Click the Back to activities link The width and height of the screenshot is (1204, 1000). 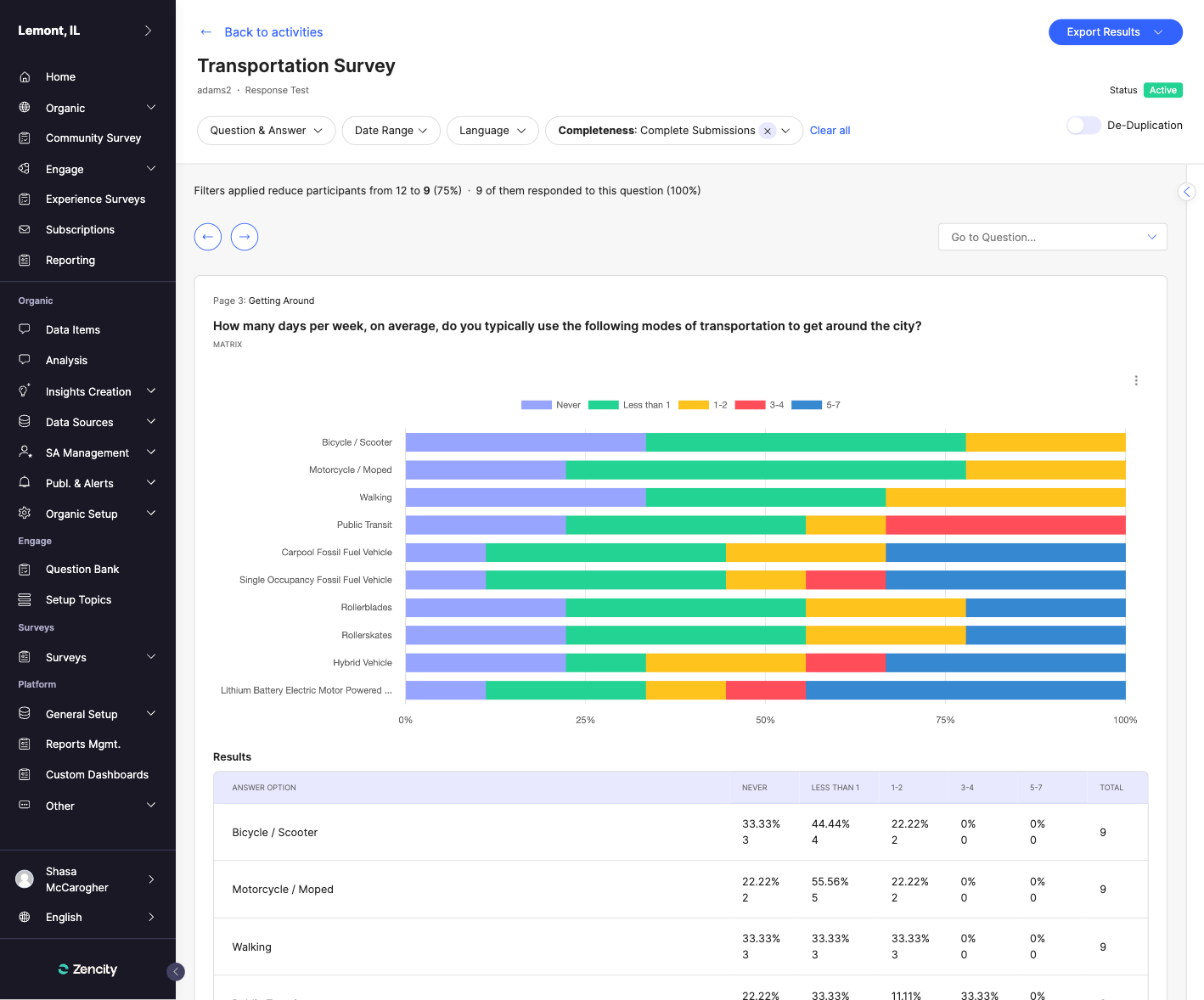click(x=273, y=32)
